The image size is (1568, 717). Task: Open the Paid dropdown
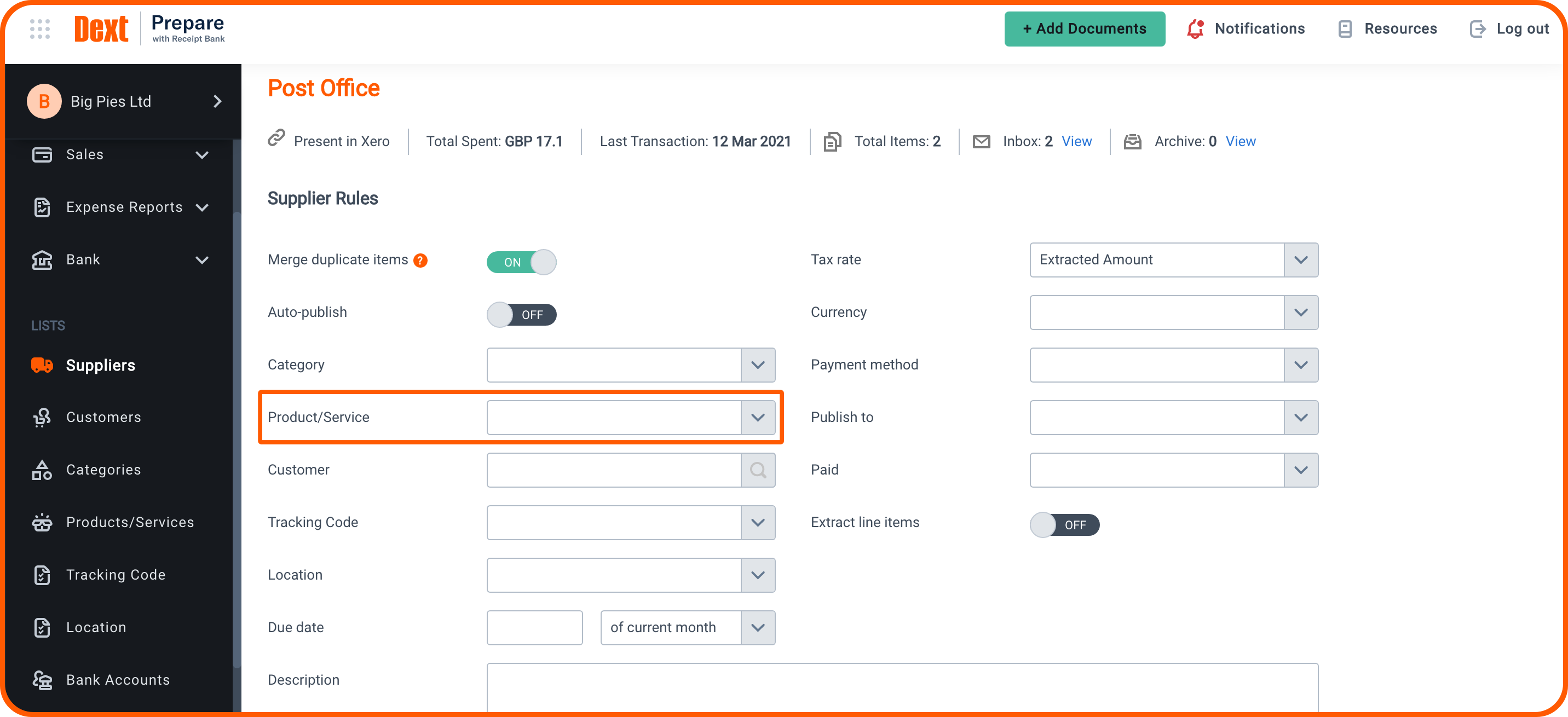(x=1174, y=470)
